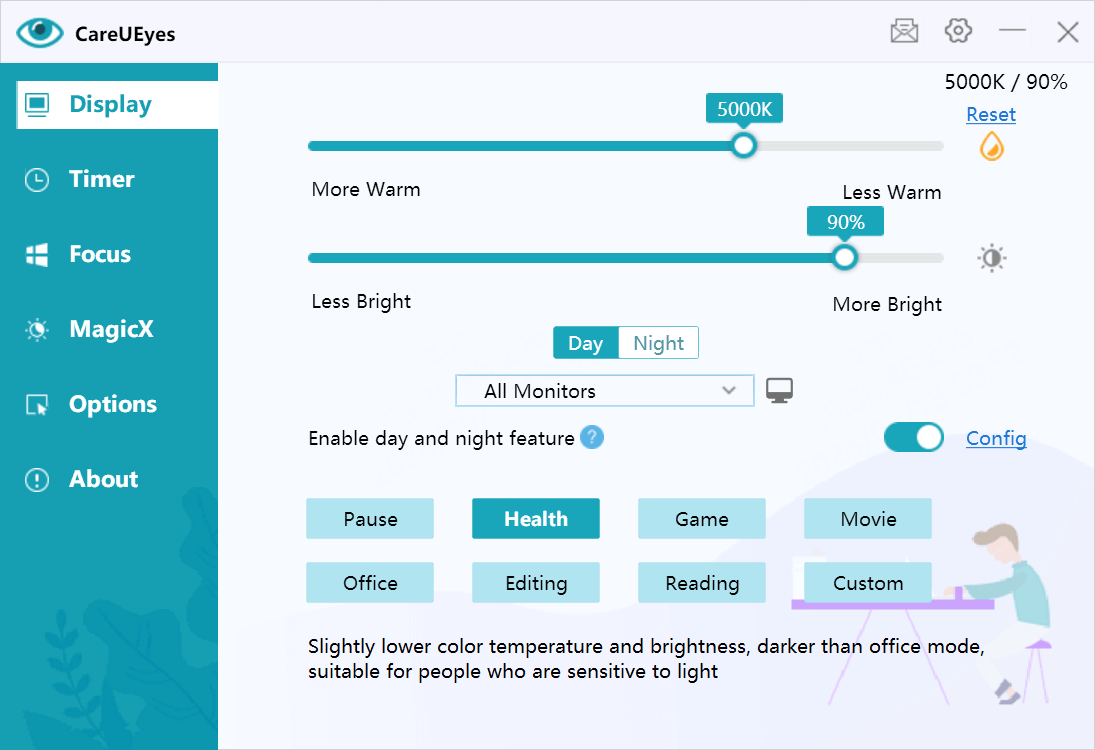
Task: Click the sun icon beside MagicX
Action: coord(37,330)
